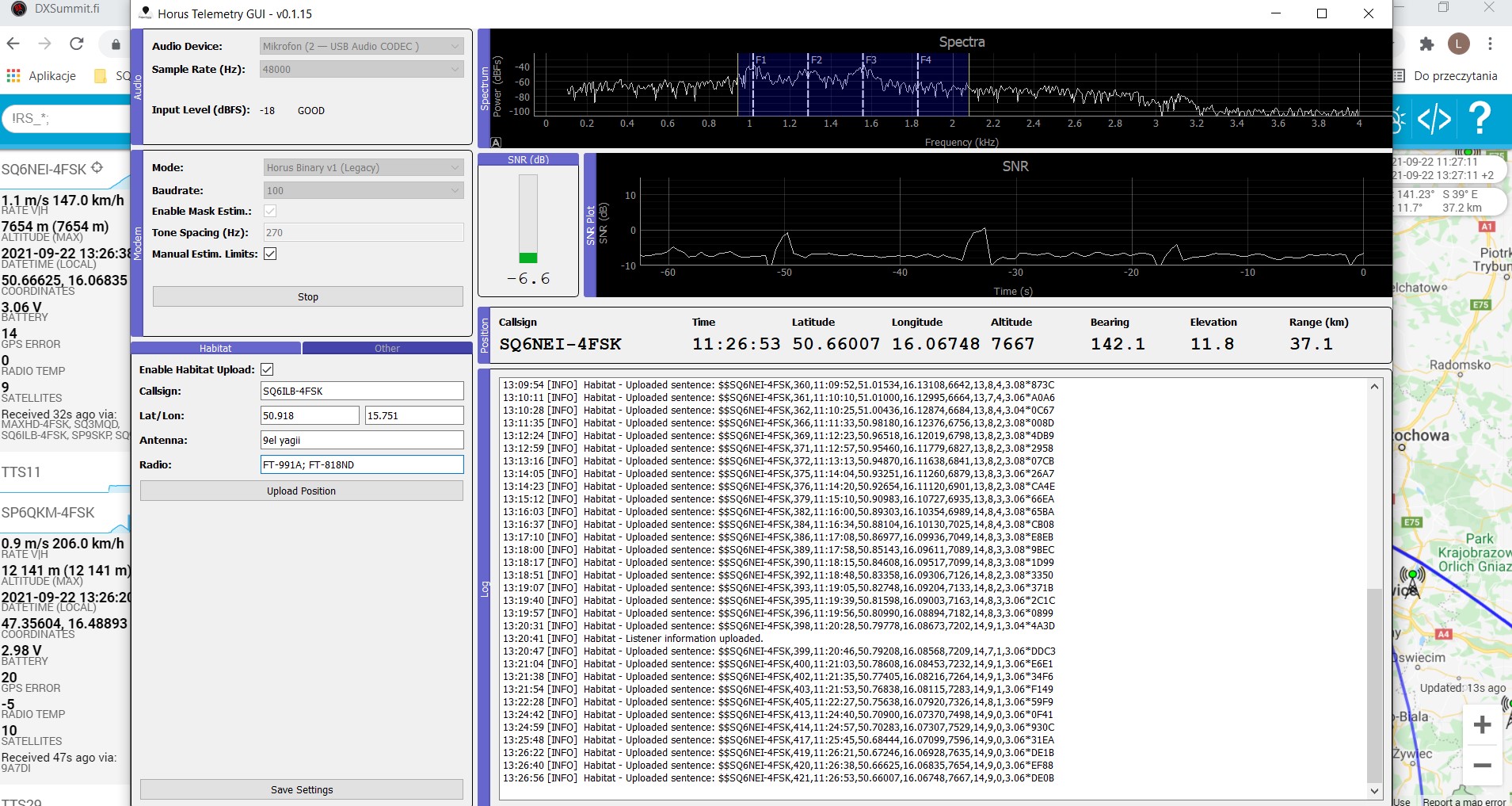
Task: Click the log panel vertical scrollbar
Action: click(x=1374, y=682)
